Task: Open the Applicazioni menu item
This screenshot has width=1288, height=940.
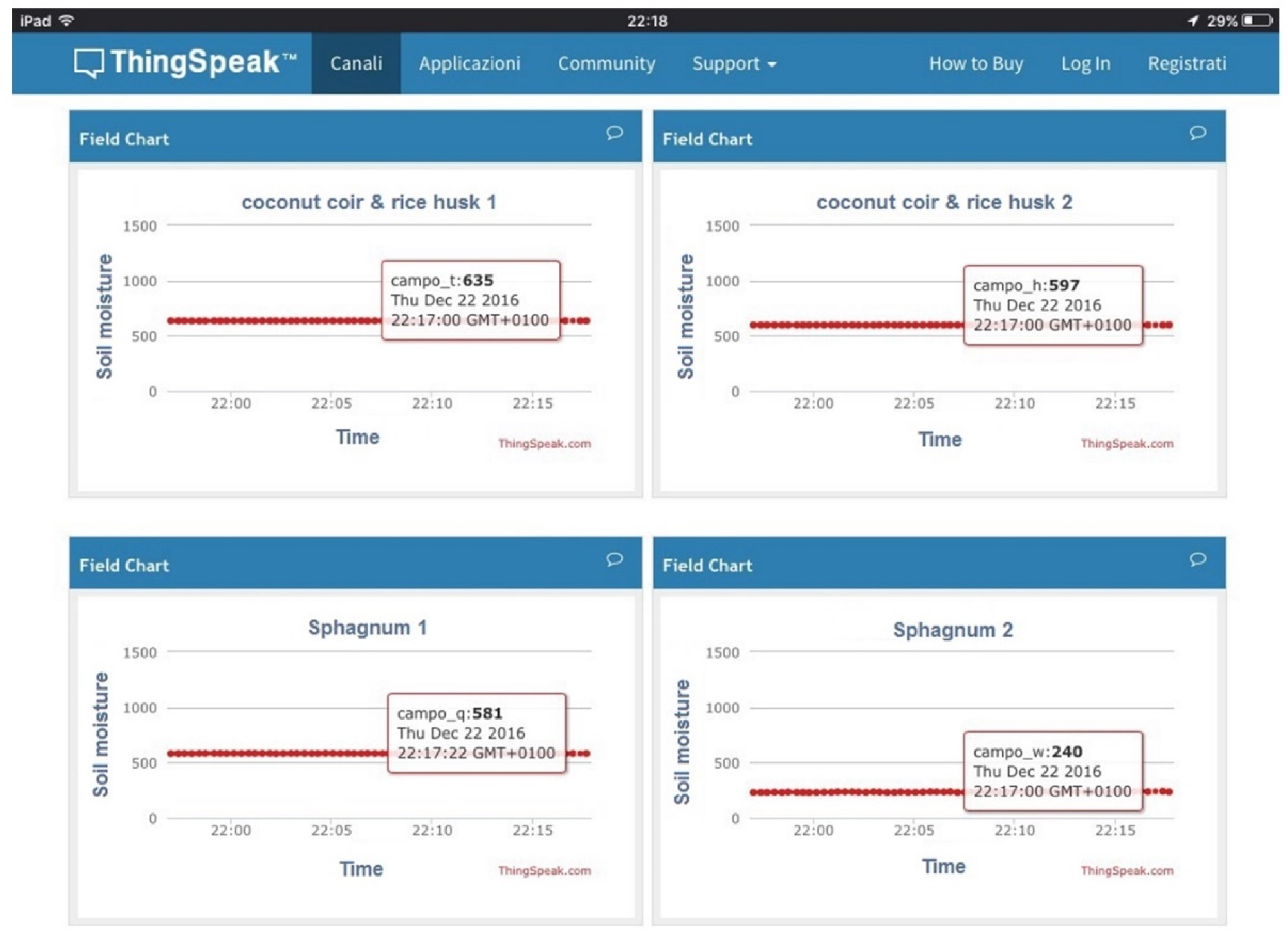Action: coord(469,63)
